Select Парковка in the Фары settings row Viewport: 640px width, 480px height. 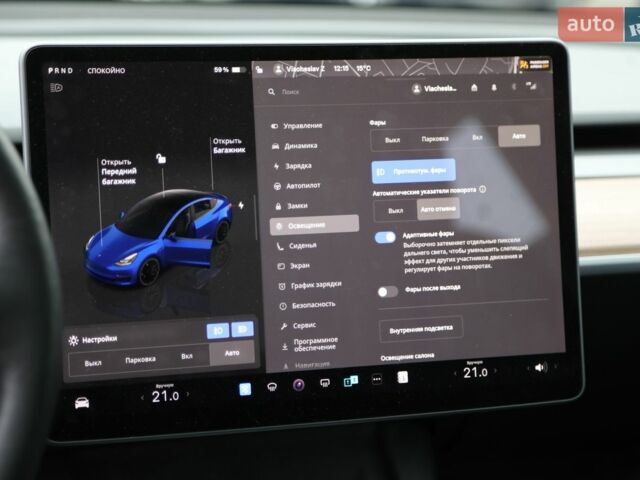tap(435, 139)
